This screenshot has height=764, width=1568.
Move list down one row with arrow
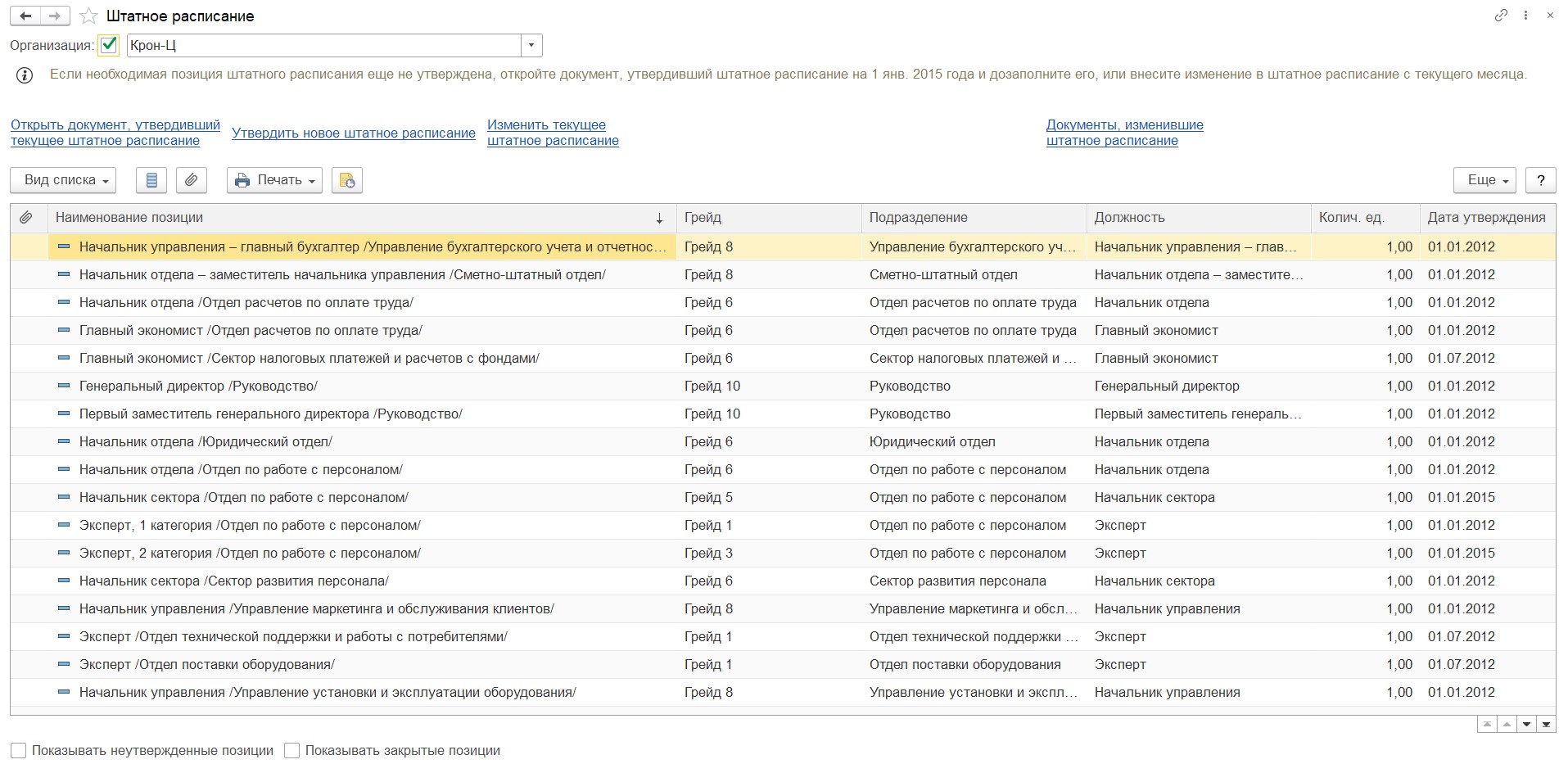coord(1526,725)
